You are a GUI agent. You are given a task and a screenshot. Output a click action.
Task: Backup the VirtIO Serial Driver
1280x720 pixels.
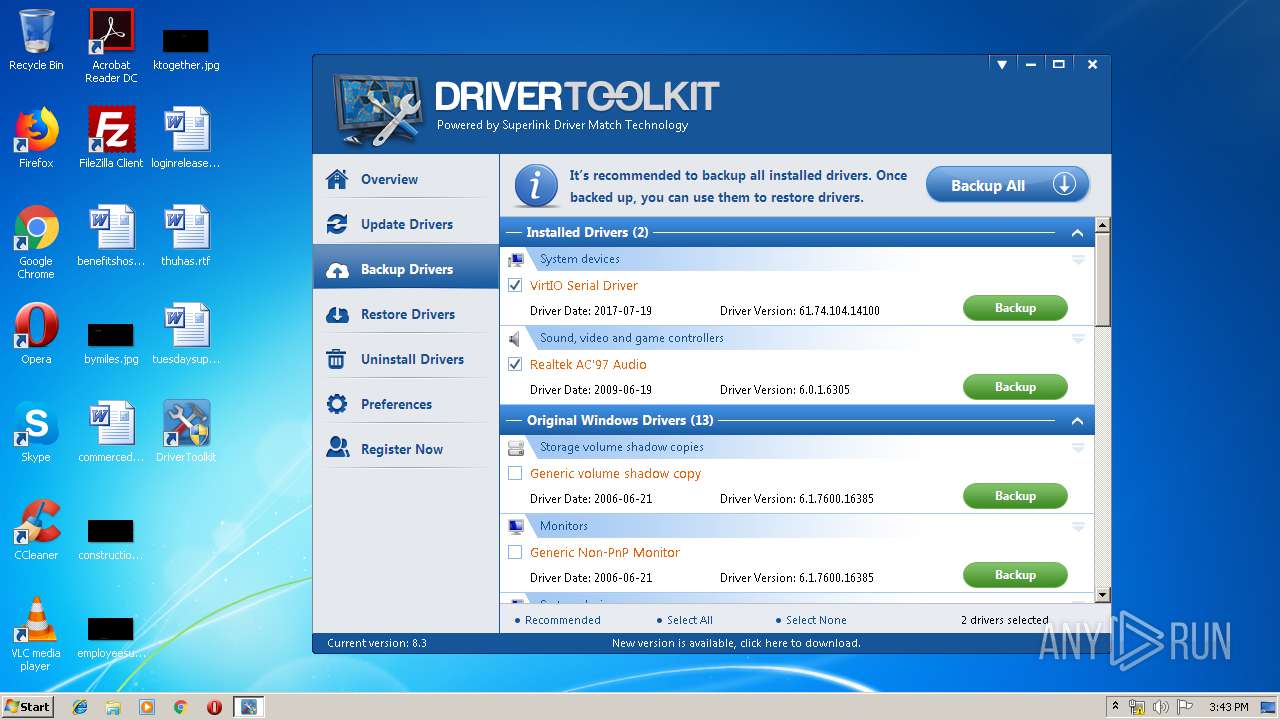pyautogui.click(x=1015, y=308)
